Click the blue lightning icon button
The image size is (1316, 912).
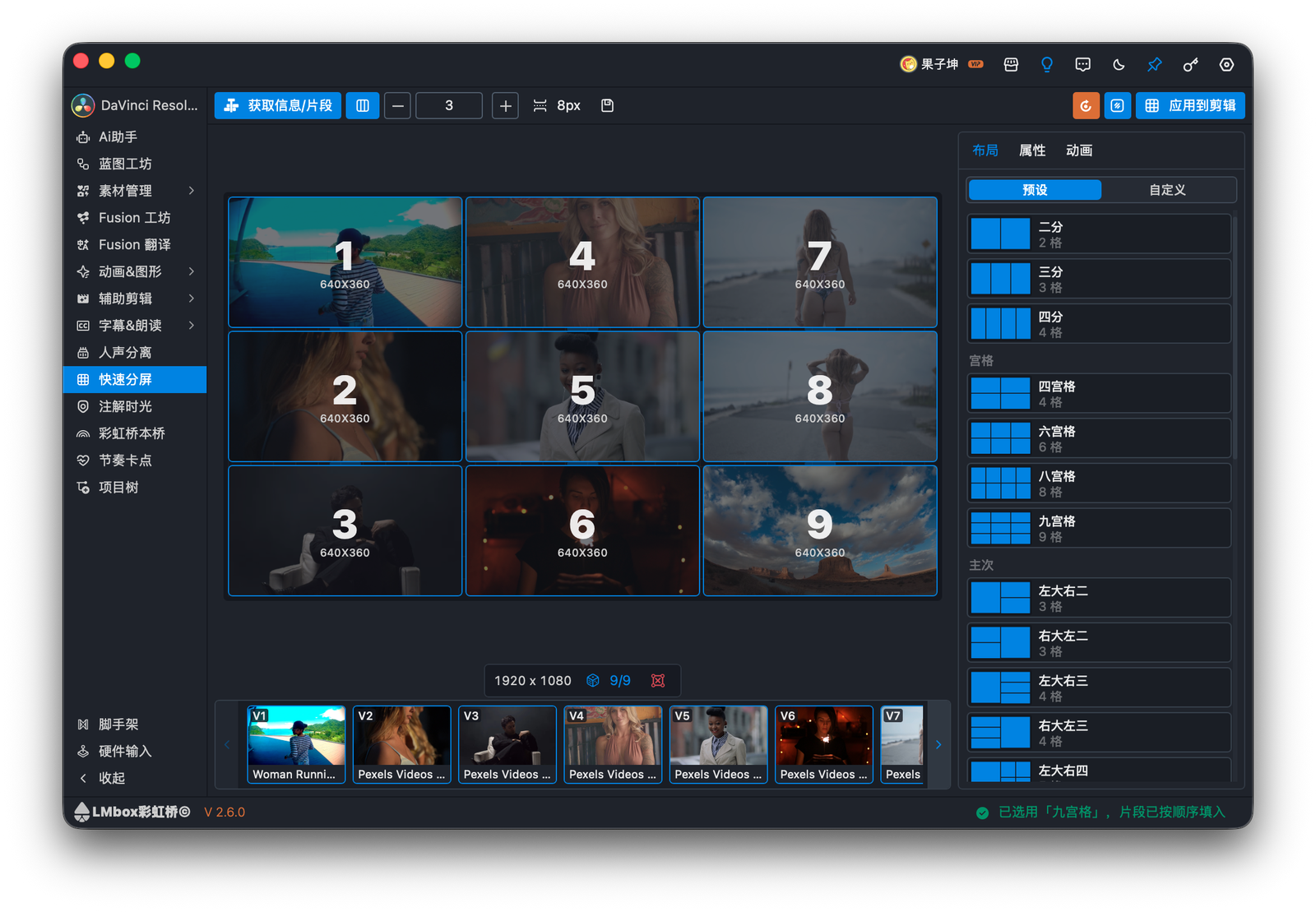pos(1117,105)
